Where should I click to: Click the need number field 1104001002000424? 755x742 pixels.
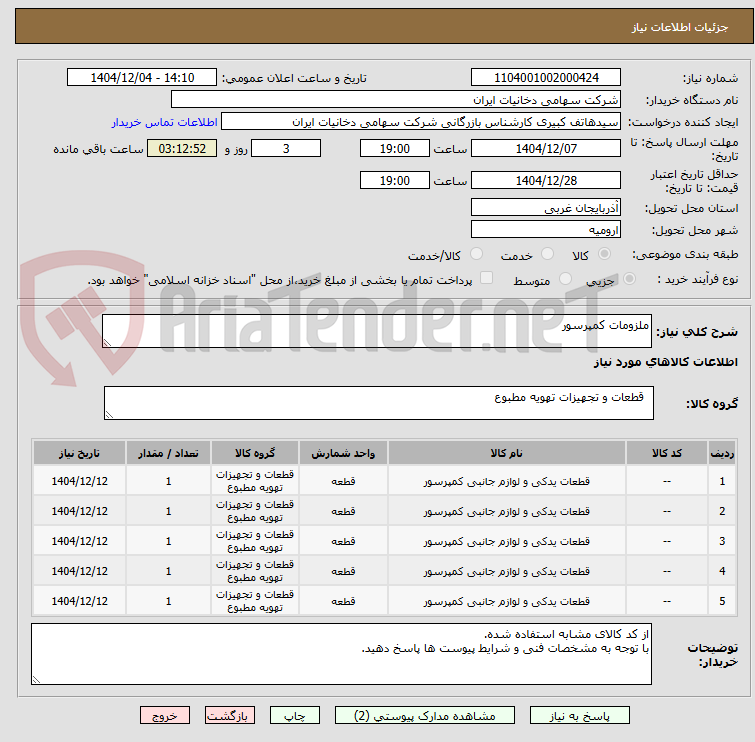coord(546,78)
